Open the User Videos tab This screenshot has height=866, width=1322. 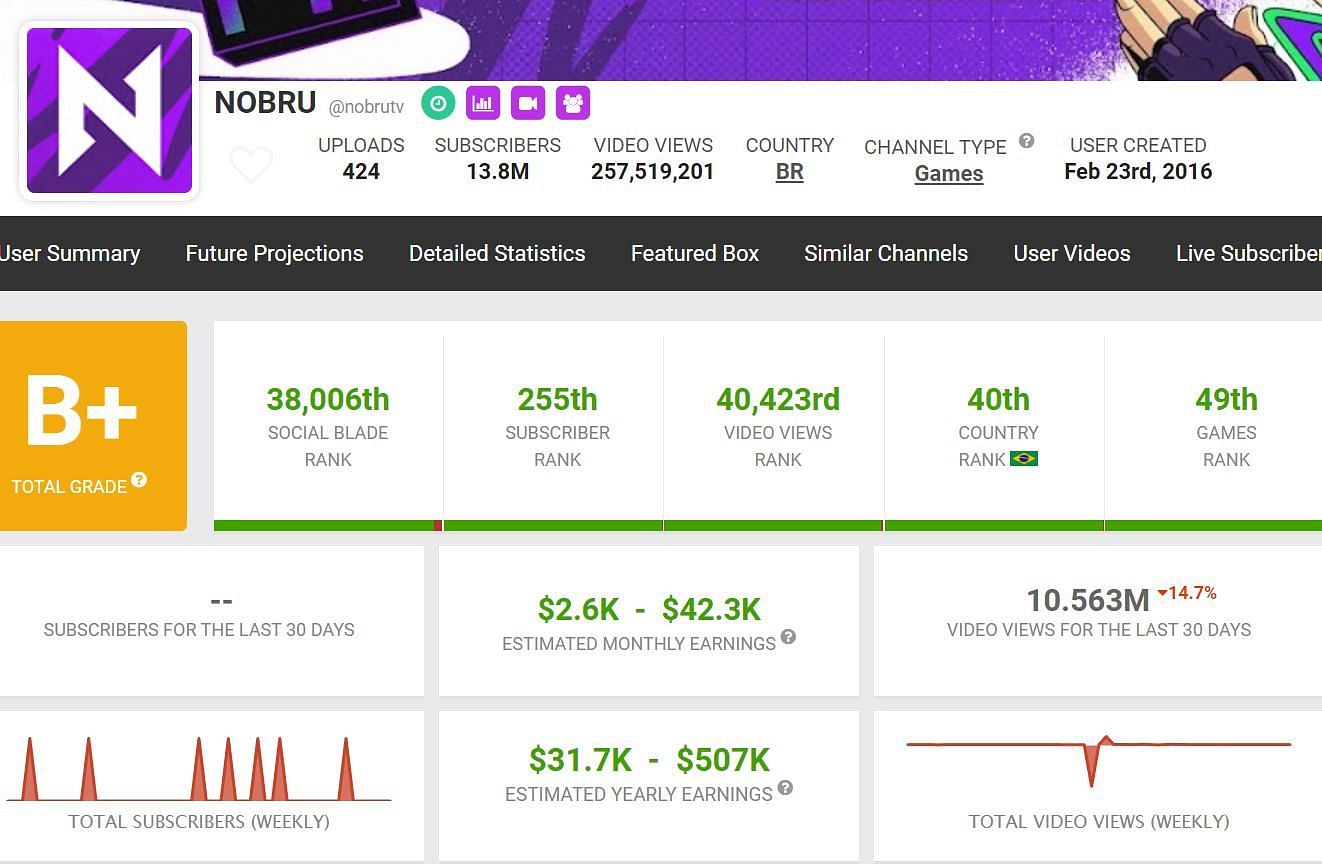(1072, 254)
